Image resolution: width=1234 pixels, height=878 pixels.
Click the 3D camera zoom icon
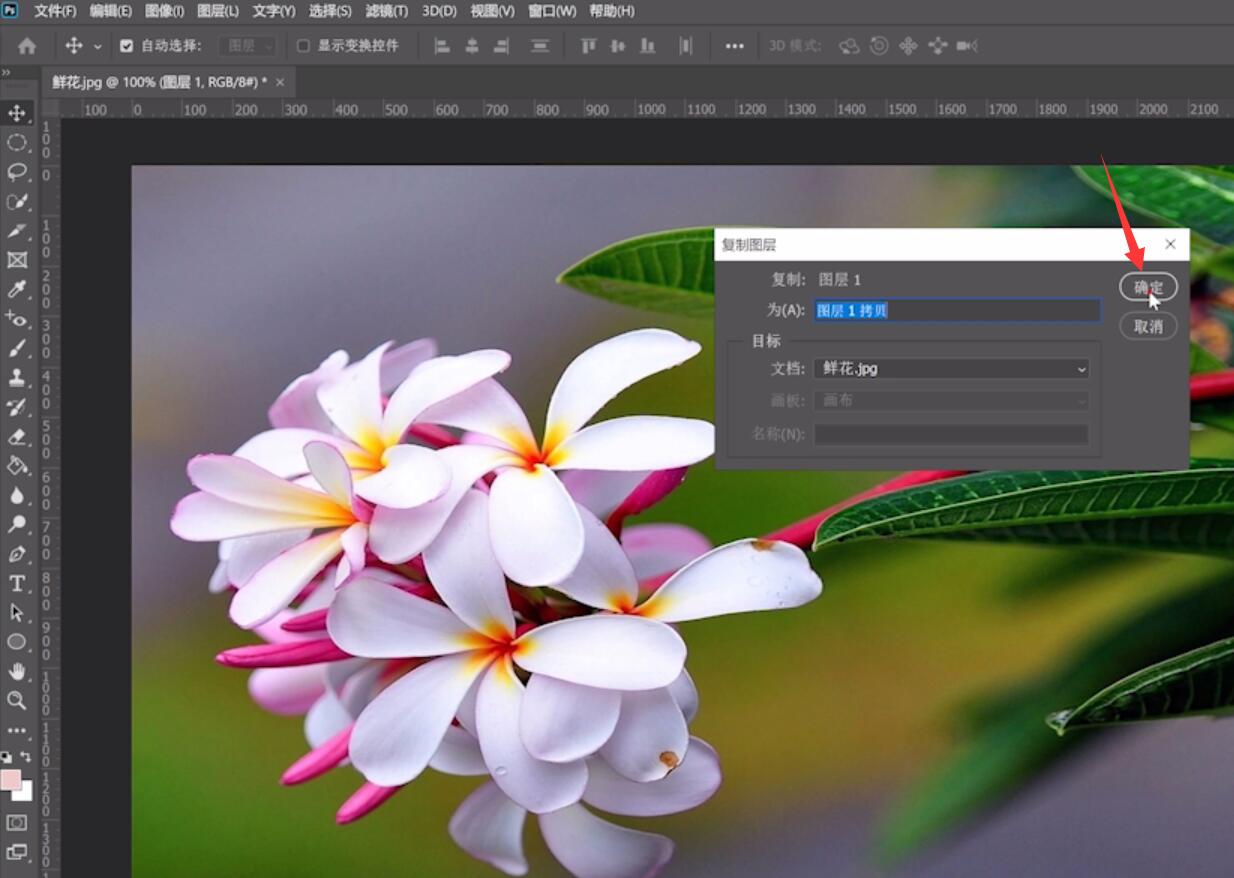click(966, 46)
